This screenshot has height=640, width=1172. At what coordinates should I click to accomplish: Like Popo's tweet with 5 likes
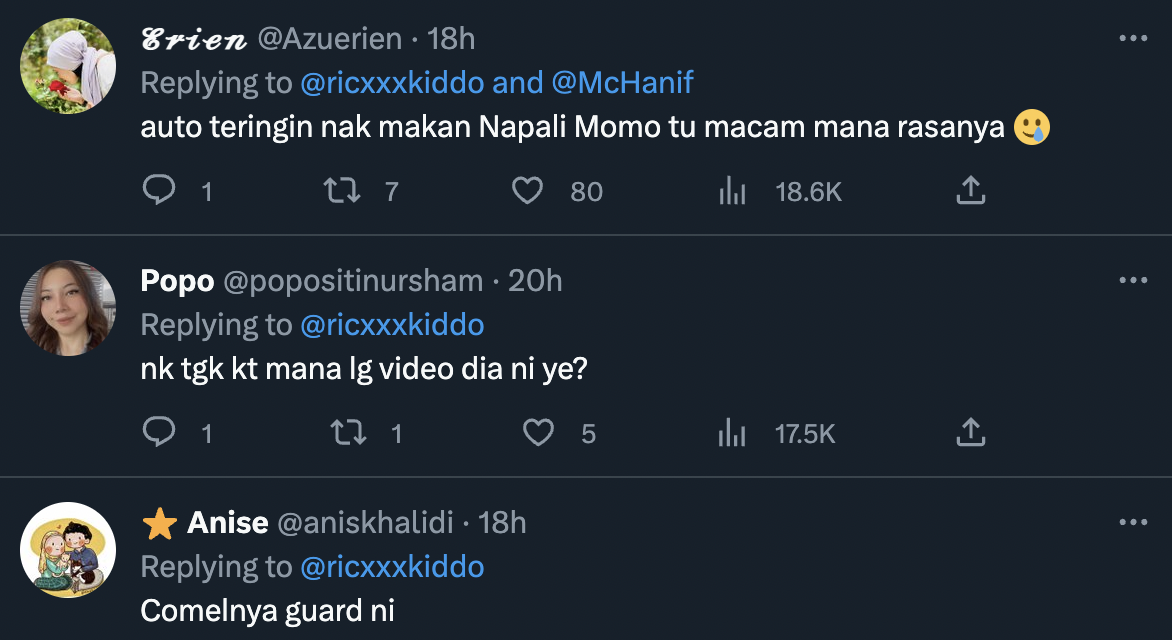pyautogui.click(x=540, y=432)
